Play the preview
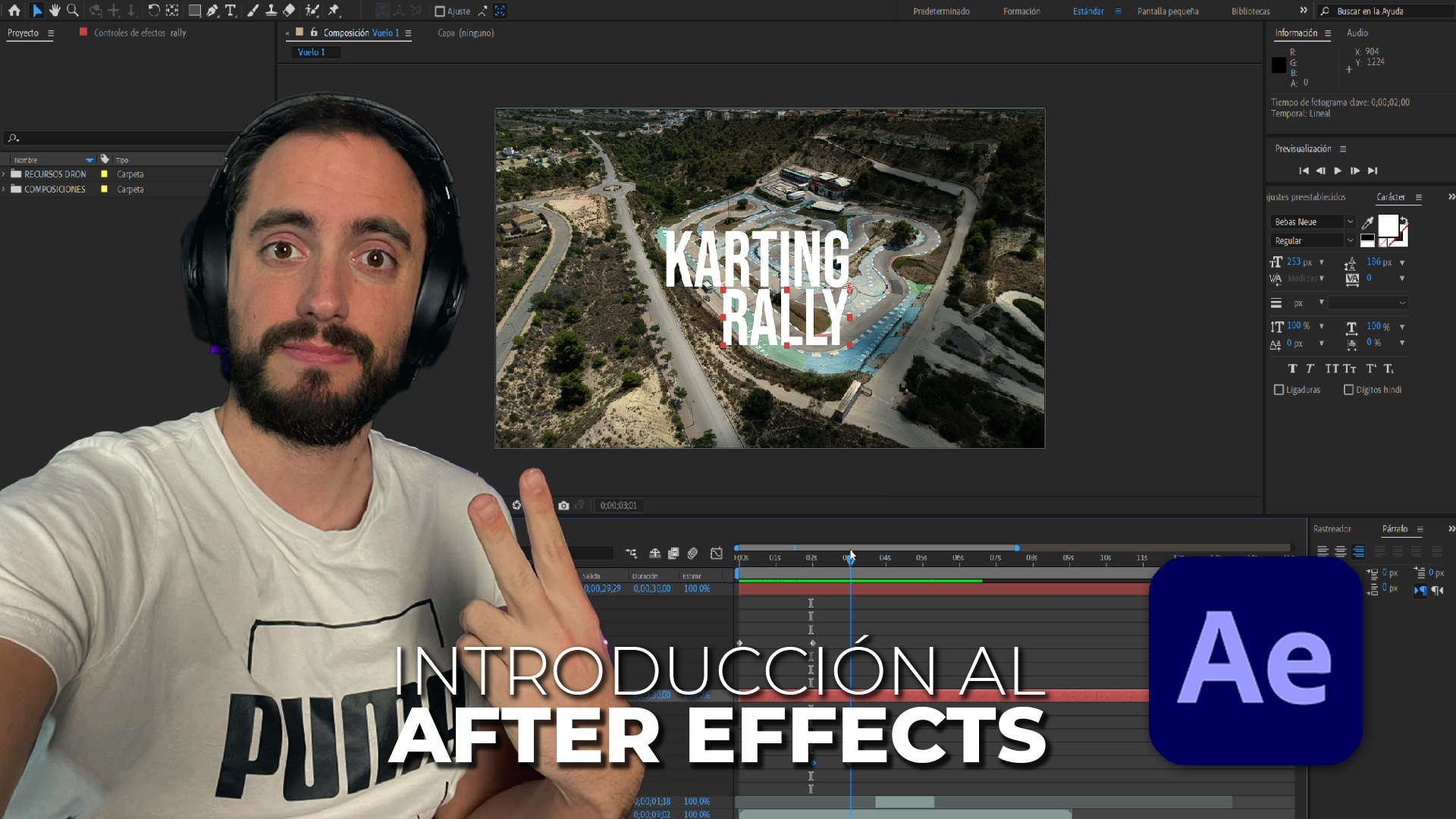Screen dimensions: 1456x819 pyautogui.click(x=1338, y=171)
